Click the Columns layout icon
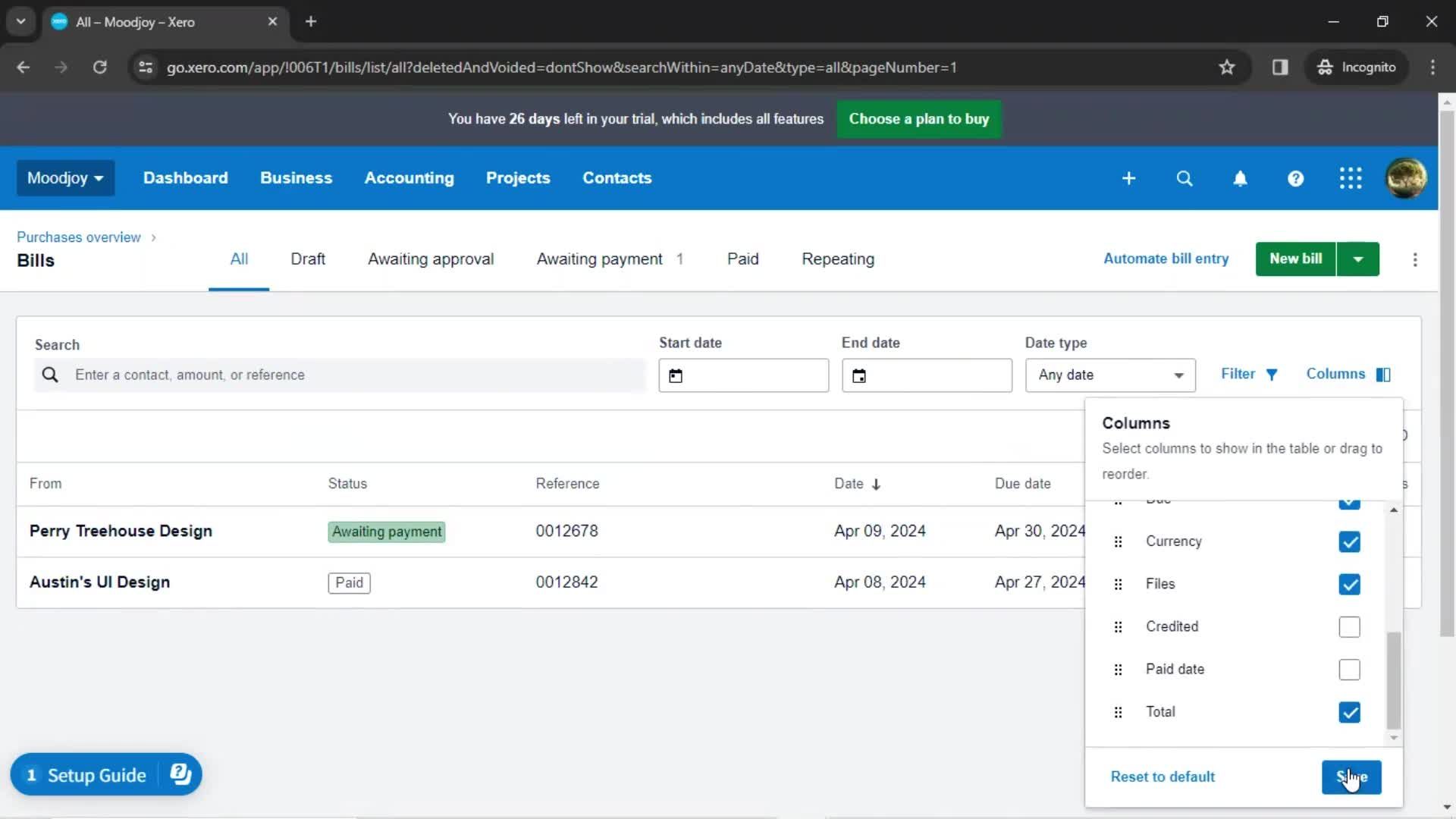Image resolution: width=1456 pixels, height=819 pixels. 1383,375
